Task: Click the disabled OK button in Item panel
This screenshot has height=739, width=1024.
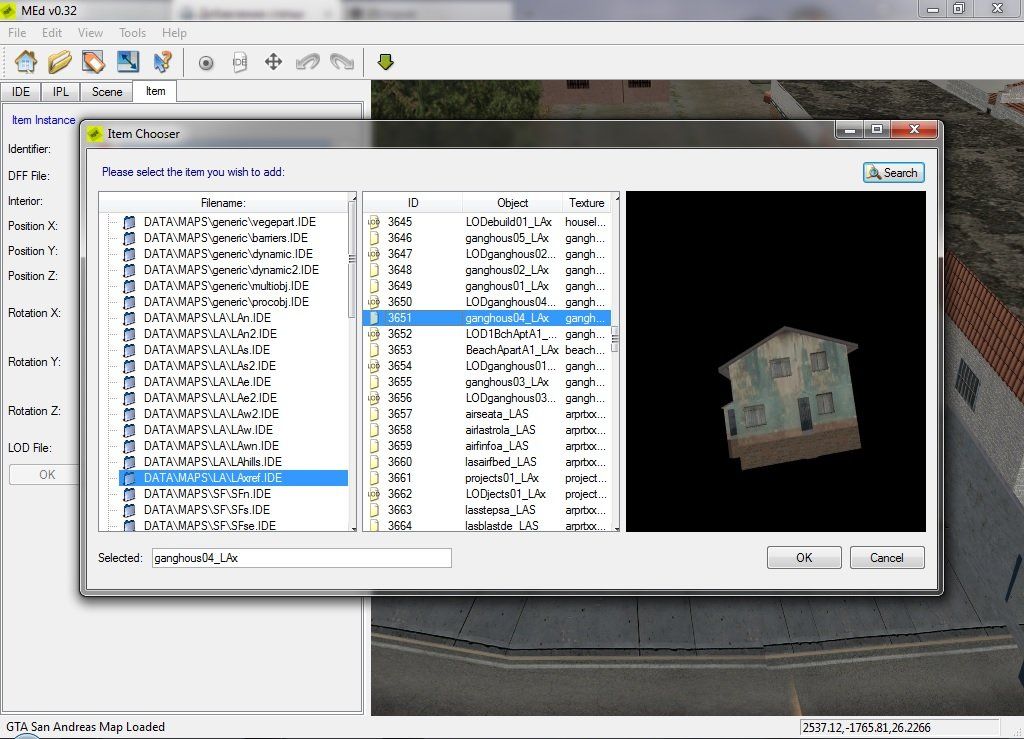Action: [x=44, y=475]
